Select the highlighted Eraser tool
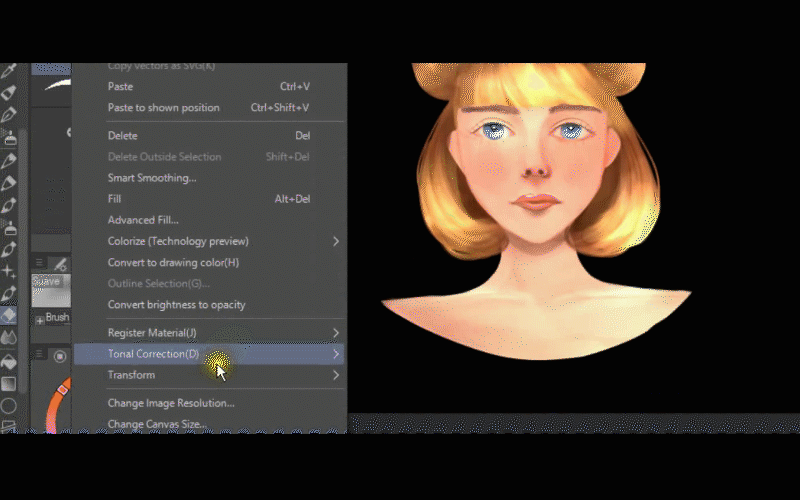The image size is (800, 500). pyautogui.click(x=8, y=315)
